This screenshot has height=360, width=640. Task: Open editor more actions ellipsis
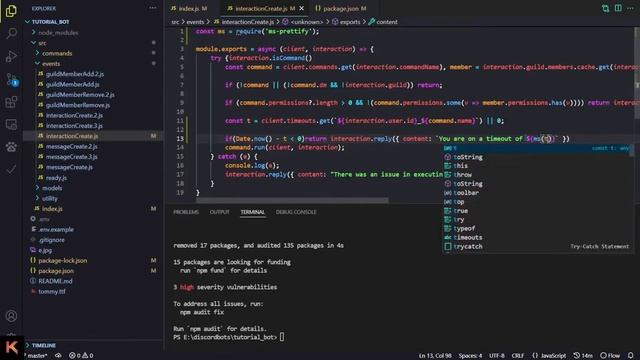click(631, 8)
